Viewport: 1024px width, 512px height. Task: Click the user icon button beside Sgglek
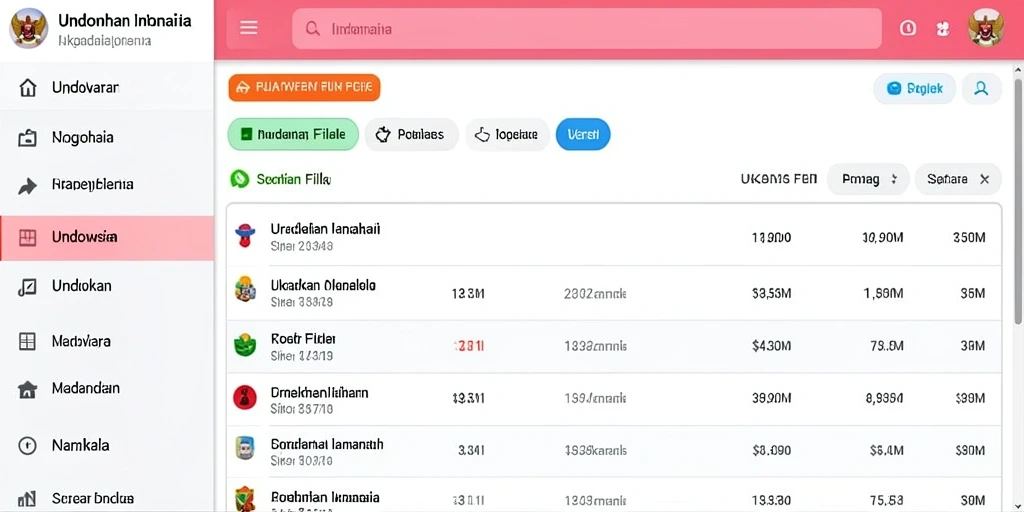981,89
